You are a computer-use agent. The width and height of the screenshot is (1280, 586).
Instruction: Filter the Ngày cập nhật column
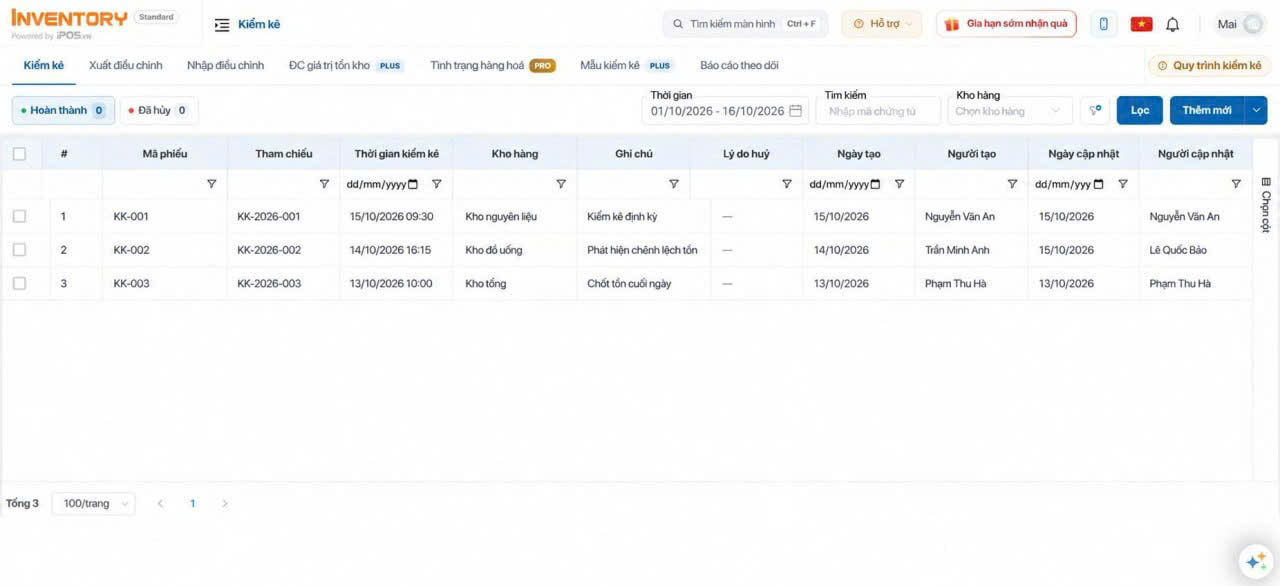click(1123, 184)
